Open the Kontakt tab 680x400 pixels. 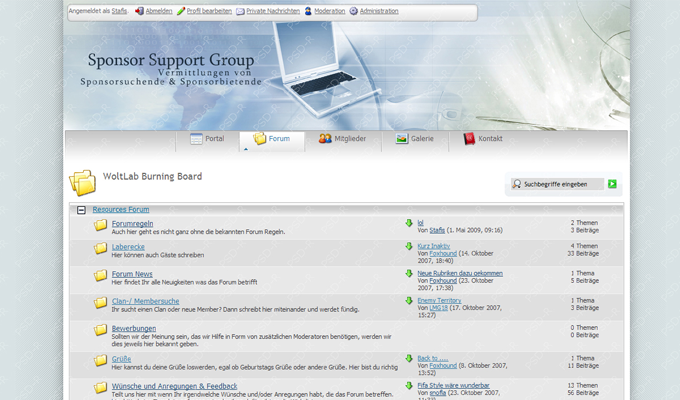tap(483, 139)
